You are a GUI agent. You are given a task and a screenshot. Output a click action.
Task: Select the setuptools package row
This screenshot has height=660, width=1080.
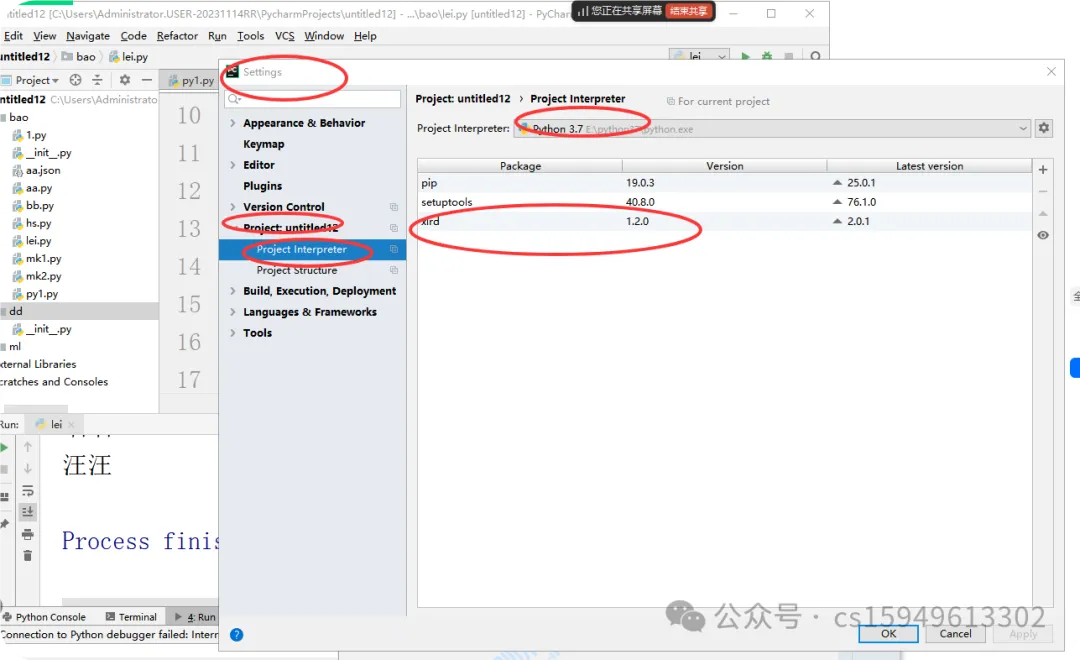tap(724, 203)
